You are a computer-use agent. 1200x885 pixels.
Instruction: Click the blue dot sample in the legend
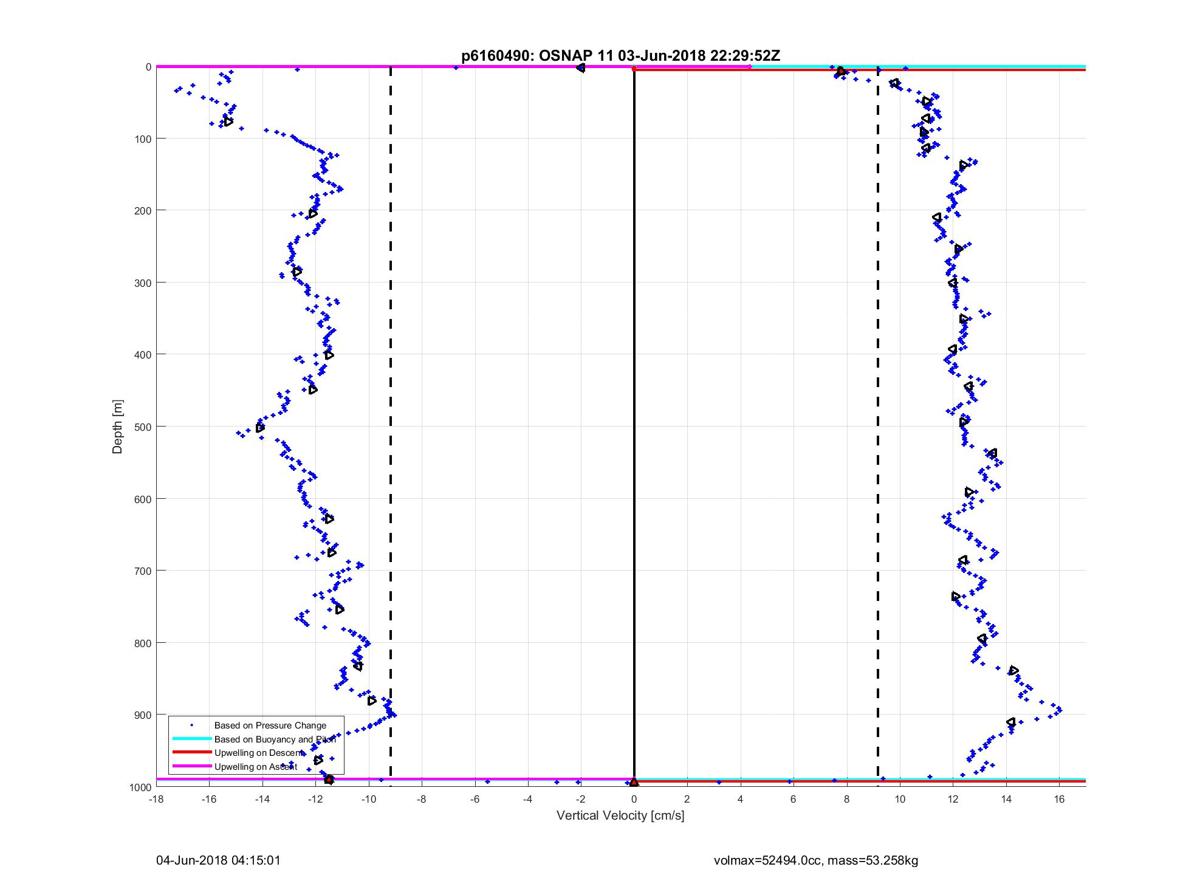(191, 724)
